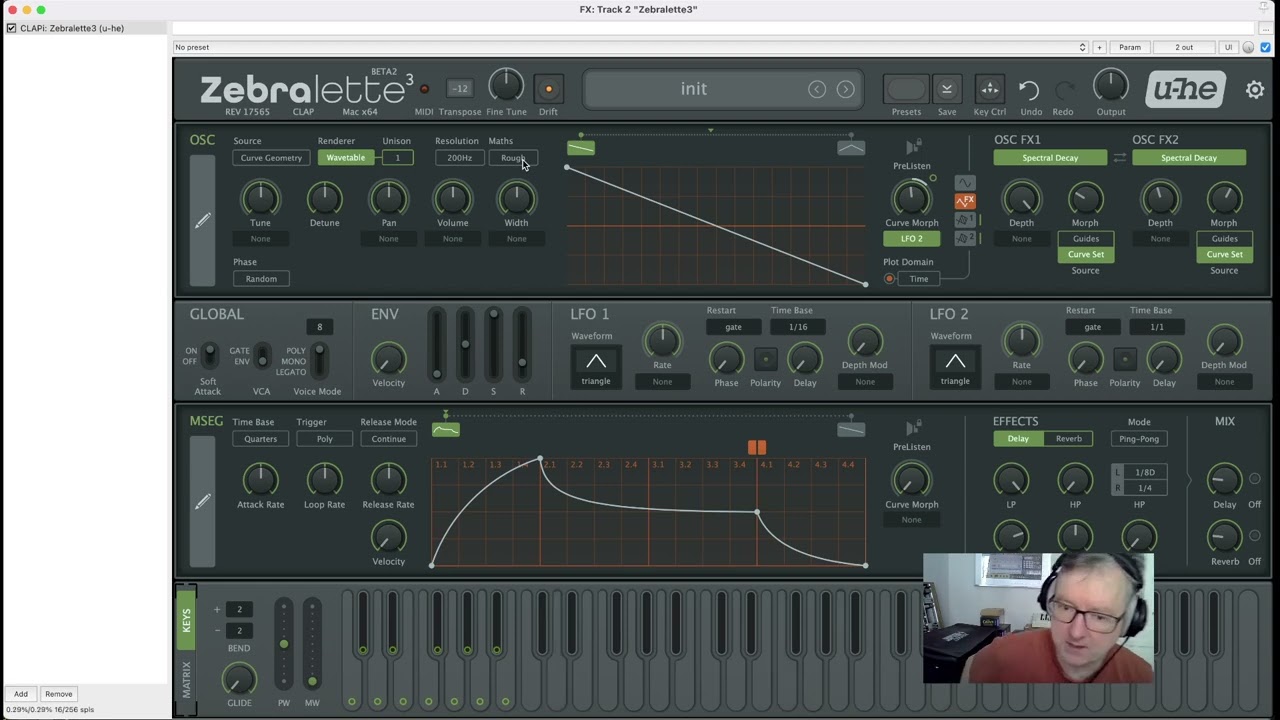The height and width of the screenshot is (720, 1280).
Task: Open the Ping-Pong delay Mode dropdown
Action: 1139,439
